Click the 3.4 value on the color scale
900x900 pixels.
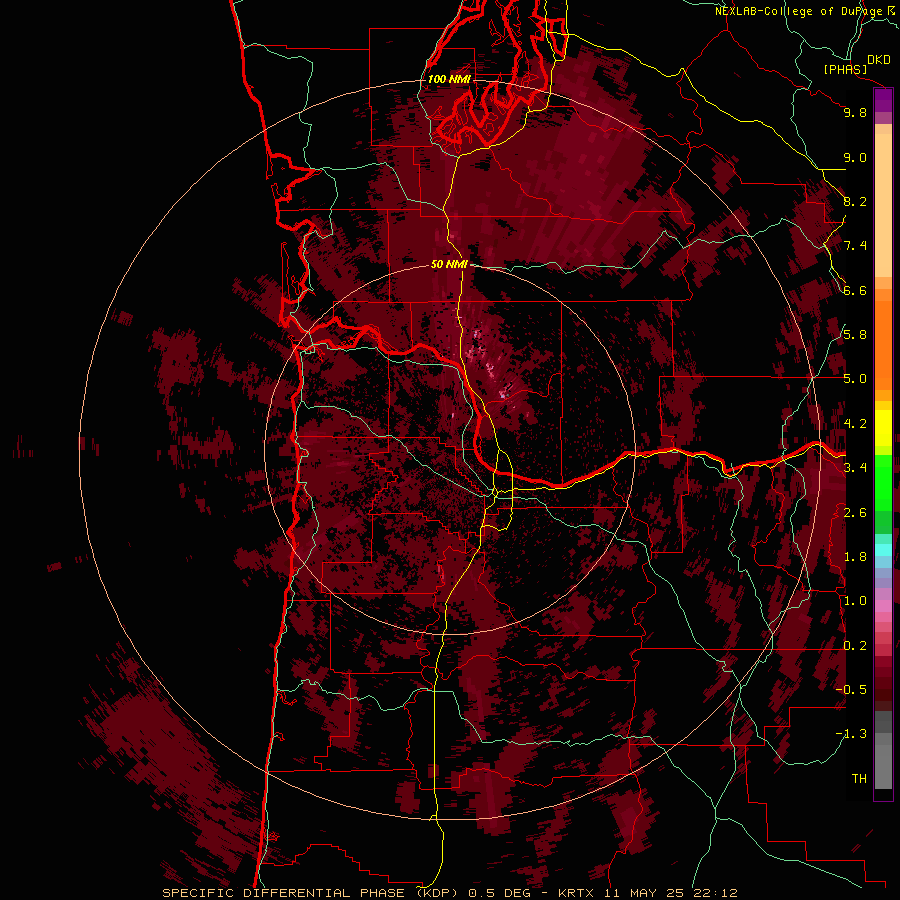(855, 468)
